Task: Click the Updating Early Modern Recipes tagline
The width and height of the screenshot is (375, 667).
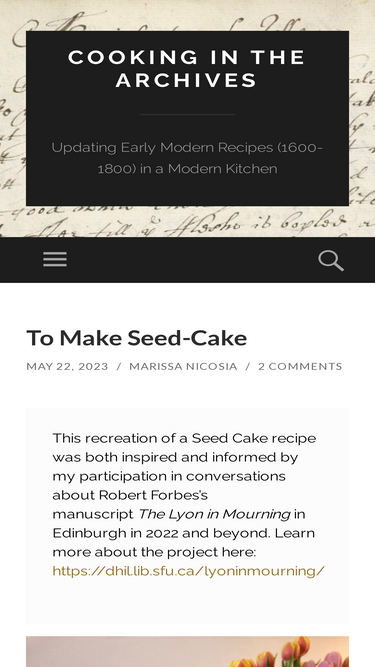Action: tap(187, 158)
